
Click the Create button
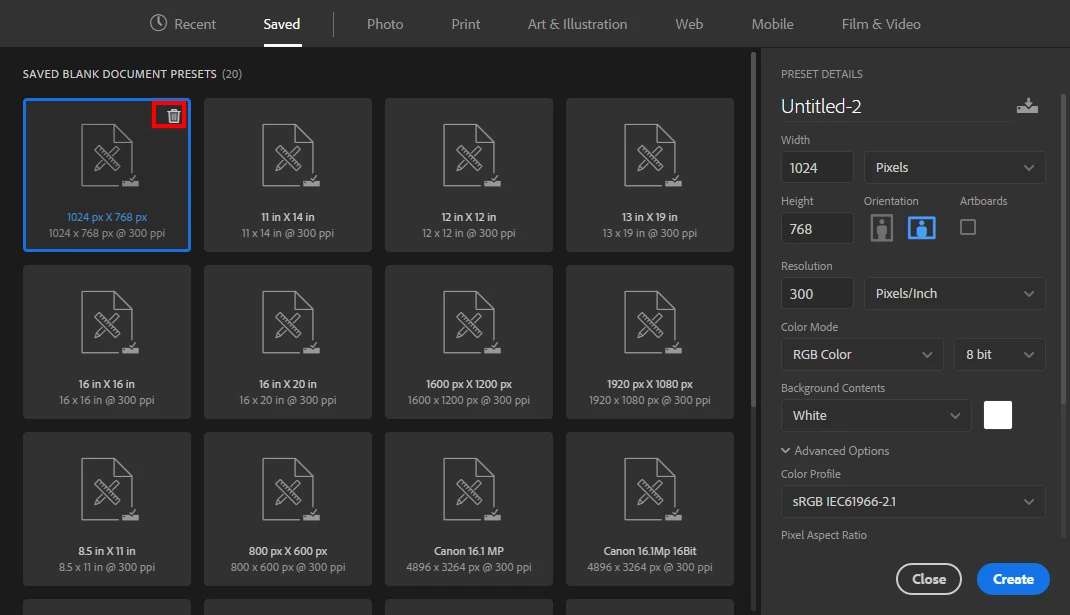coord(1013,579)
